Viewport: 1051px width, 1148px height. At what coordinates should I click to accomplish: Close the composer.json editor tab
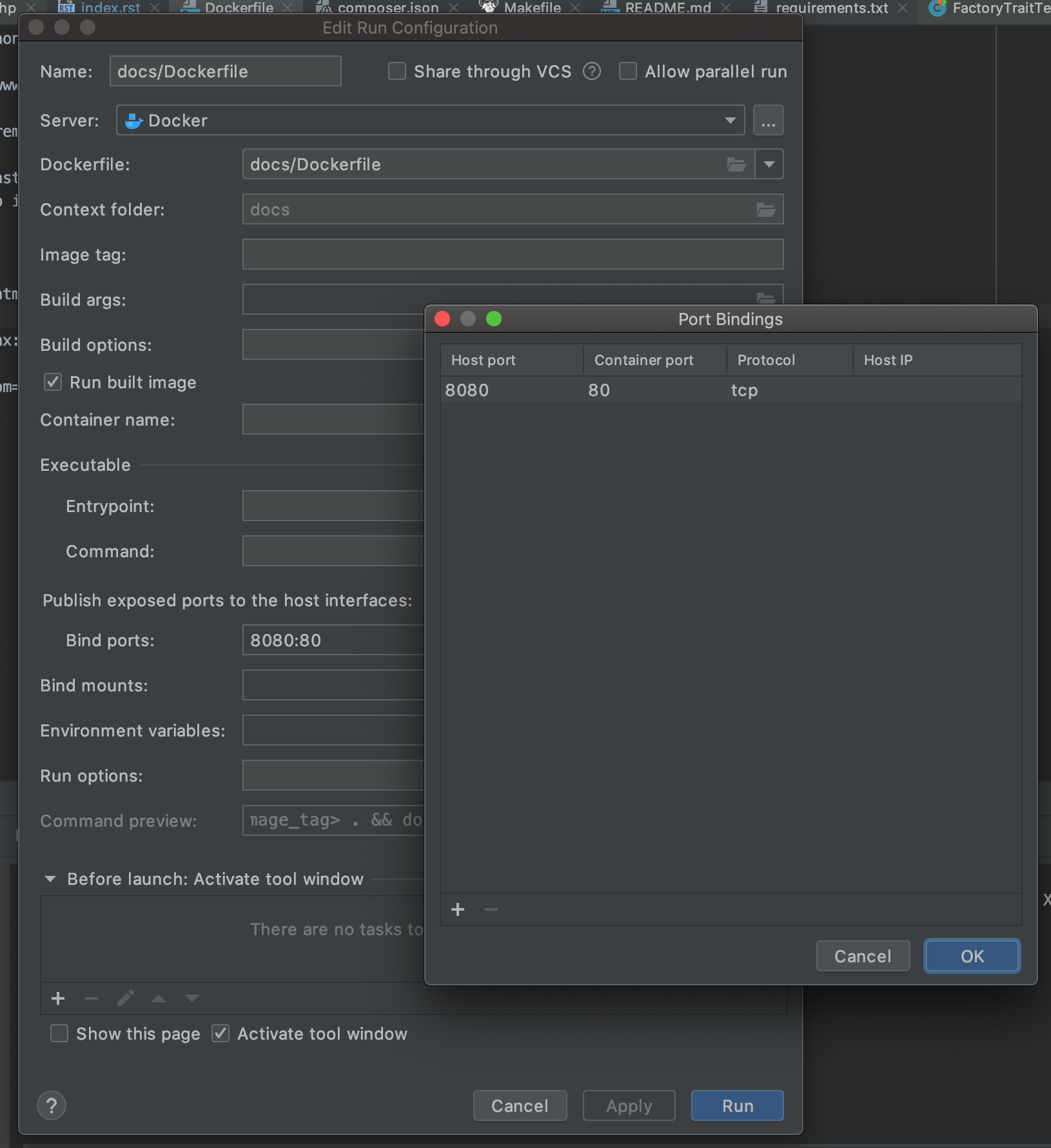pos(454,8)
